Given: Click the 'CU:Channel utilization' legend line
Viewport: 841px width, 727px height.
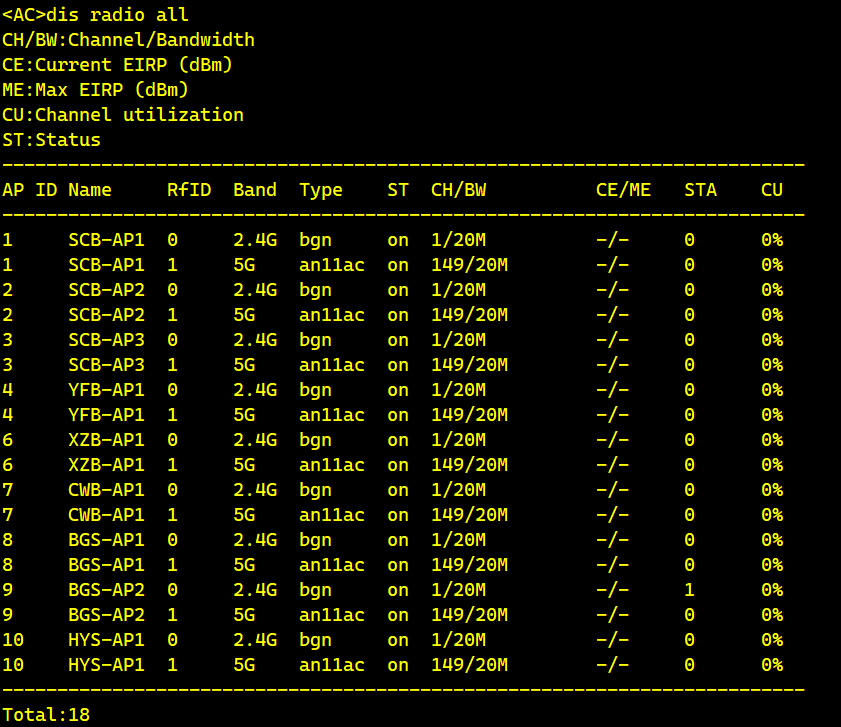Looking at the screenshot, I should click(123, 115).
